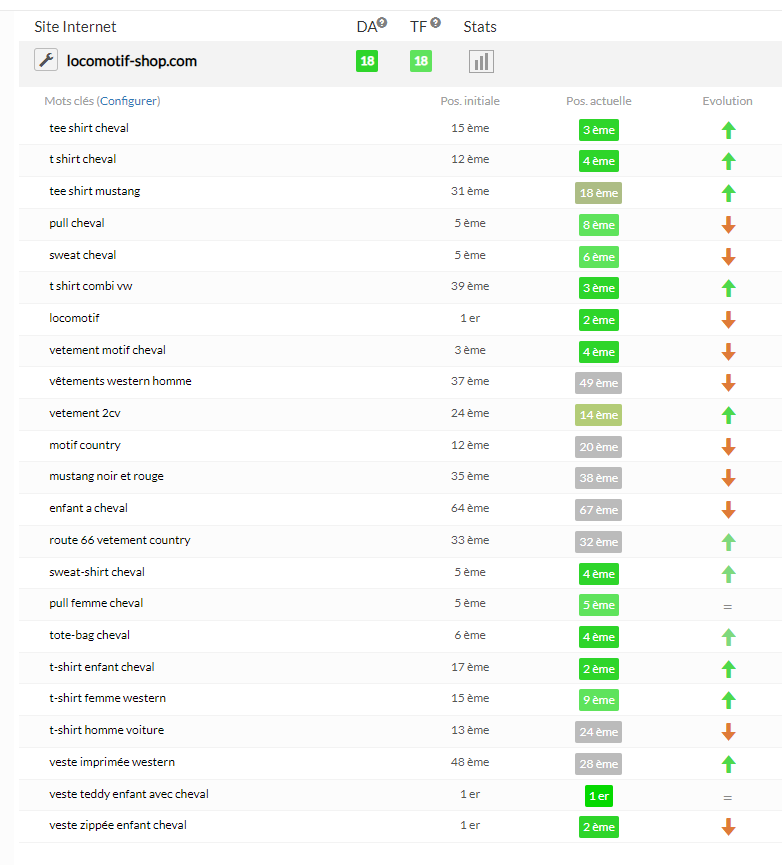Click the green DA score badge 18
Screen dimensions: 782x865
click(x=367, y=61)
